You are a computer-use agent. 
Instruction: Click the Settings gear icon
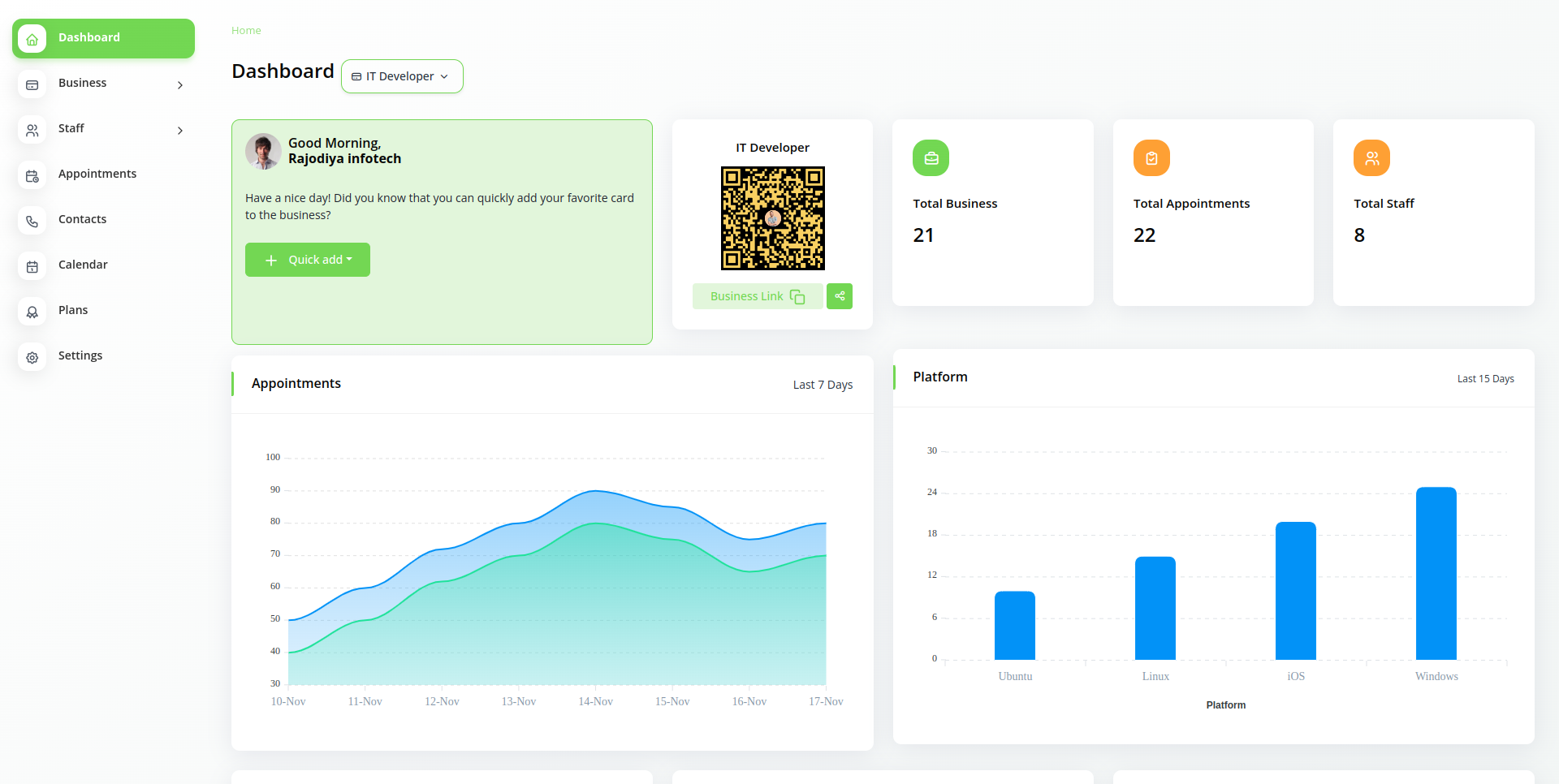(x=32, y=357)
